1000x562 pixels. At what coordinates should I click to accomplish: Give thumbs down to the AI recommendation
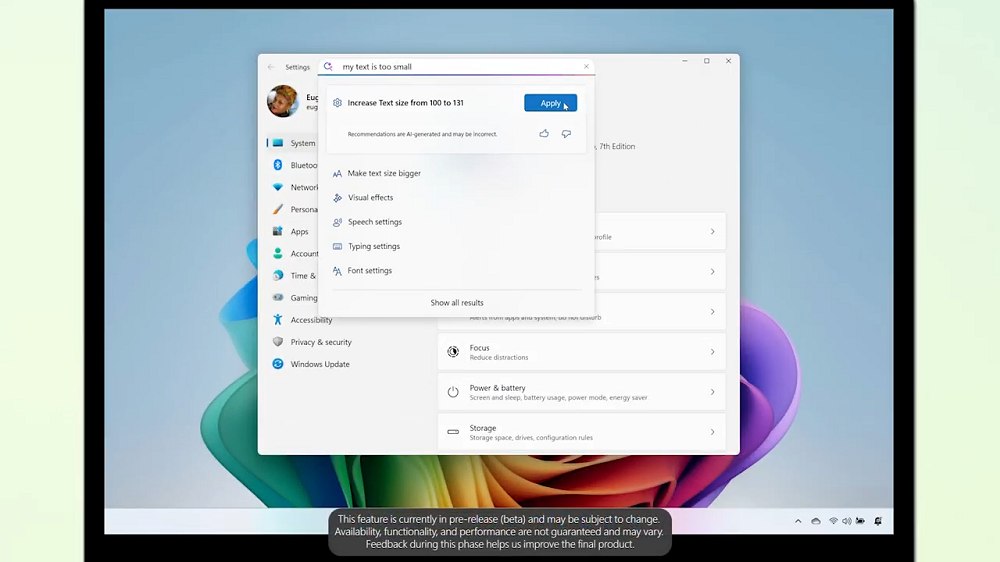pyautogui.click(x=566, y=134)
